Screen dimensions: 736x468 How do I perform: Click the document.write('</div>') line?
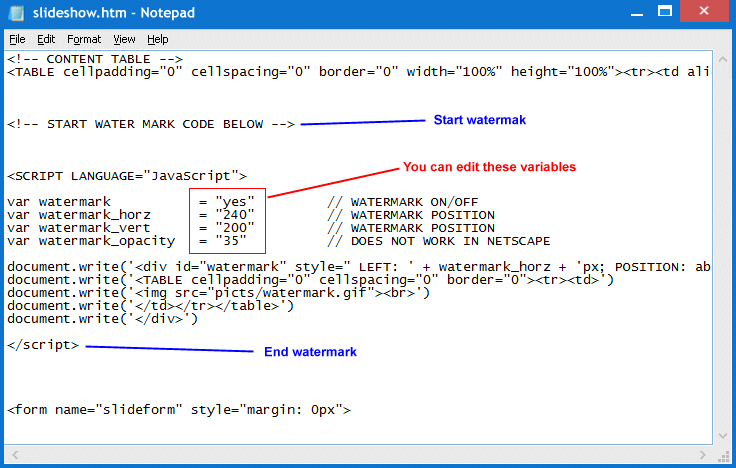point(102,319)
